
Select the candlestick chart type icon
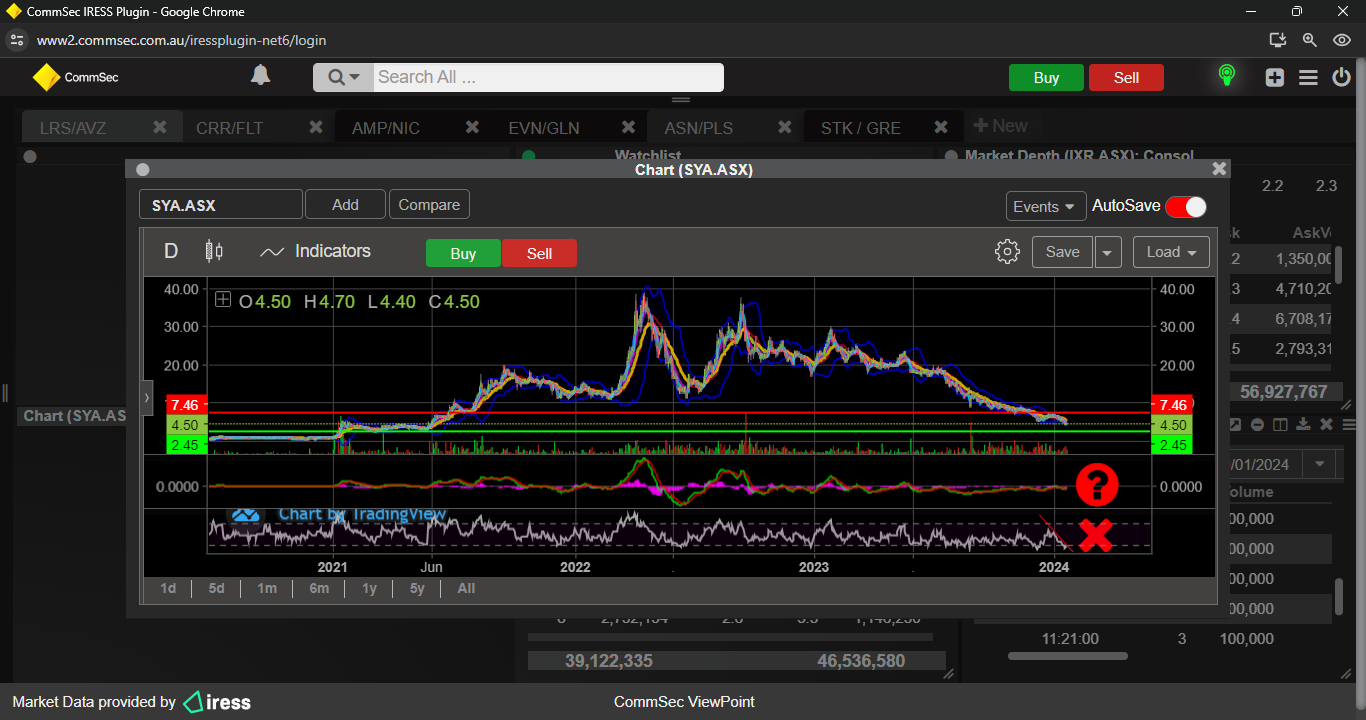point(214,251)
